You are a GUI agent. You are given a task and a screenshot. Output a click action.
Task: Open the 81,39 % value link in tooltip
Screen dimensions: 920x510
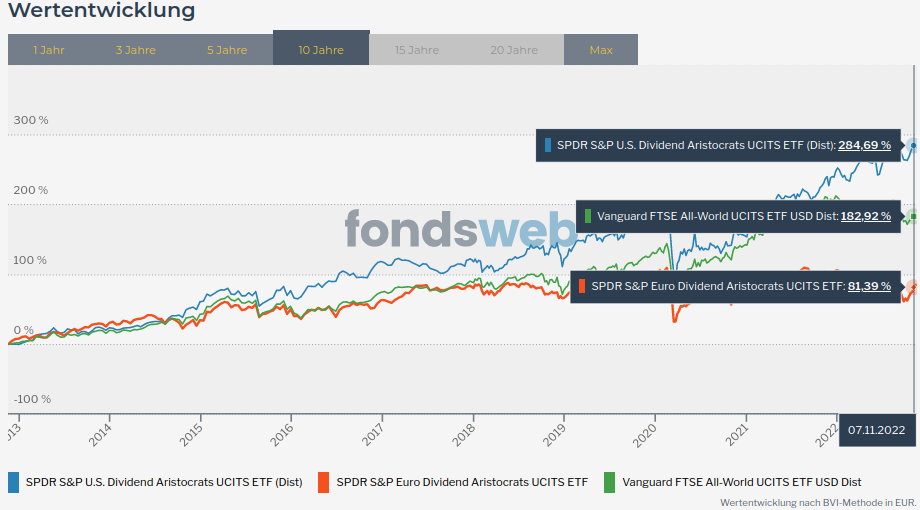(x=869, y=286)
